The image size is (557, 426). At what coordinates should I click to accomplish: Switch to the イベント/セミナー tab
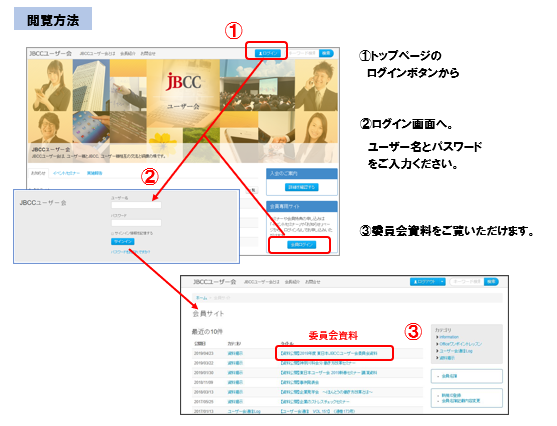(66, 173)
